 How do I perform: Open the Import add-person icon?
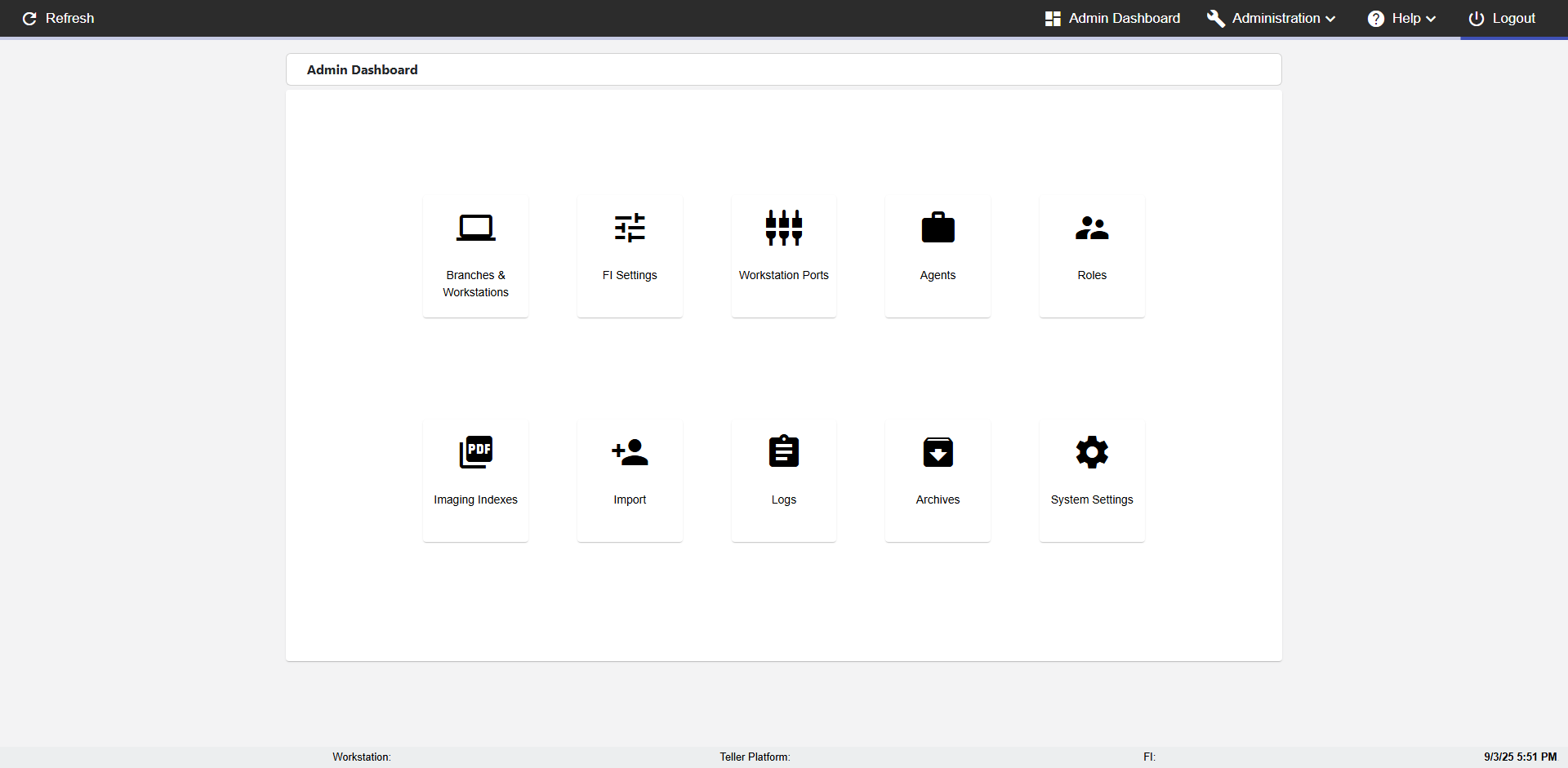[x=630, y=452]
